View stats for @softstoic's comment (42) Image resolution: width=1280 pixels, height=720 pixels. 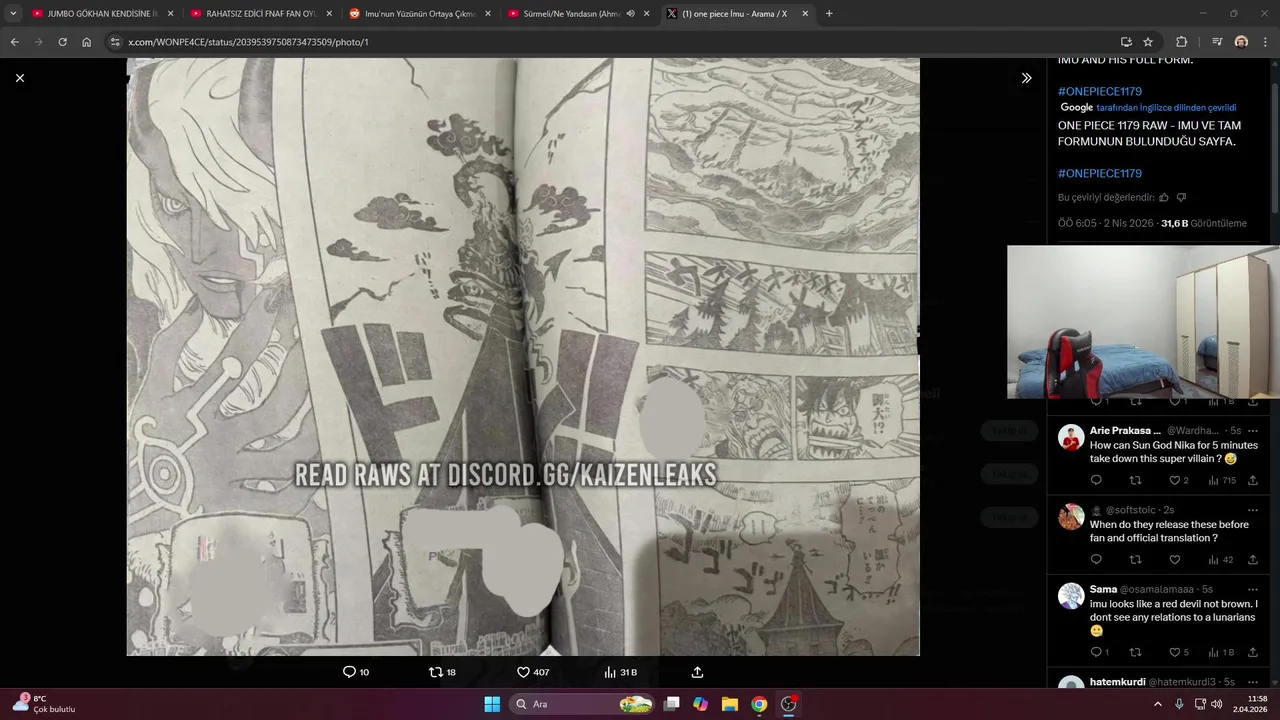[1221, 560]
